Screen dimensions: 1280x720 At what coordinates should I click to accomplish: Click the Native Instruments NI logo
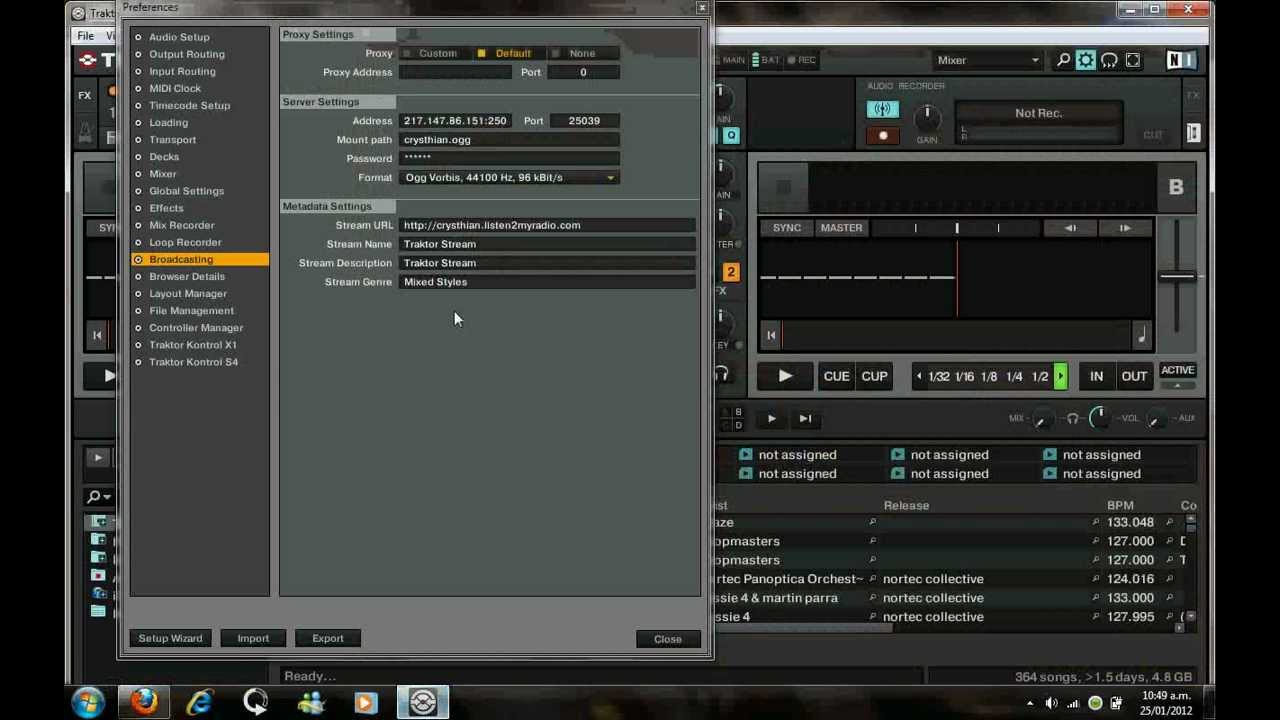click(x=1180, y=60)
